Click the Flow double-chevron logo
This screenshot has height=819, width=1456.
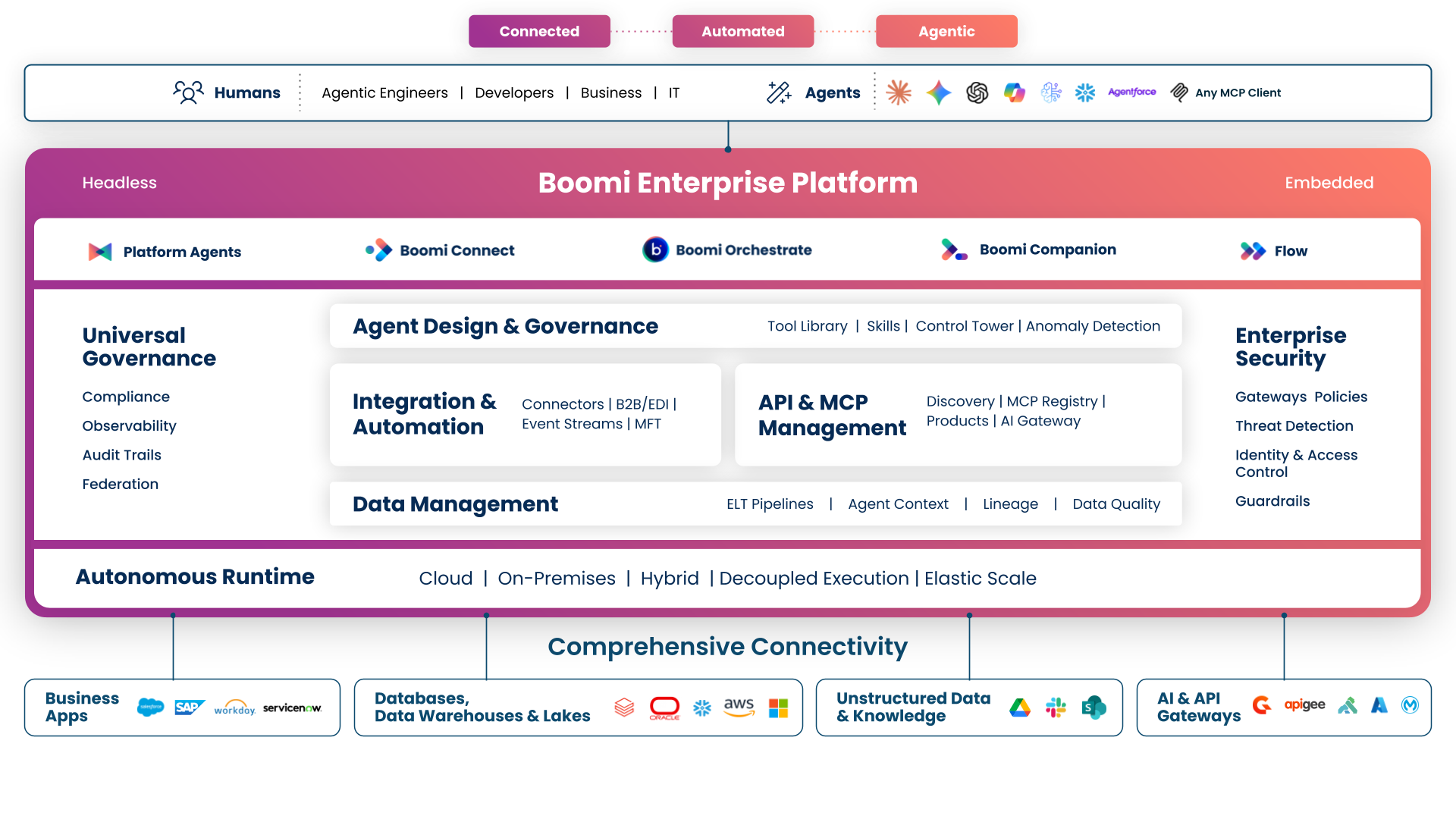point(1253,251)
